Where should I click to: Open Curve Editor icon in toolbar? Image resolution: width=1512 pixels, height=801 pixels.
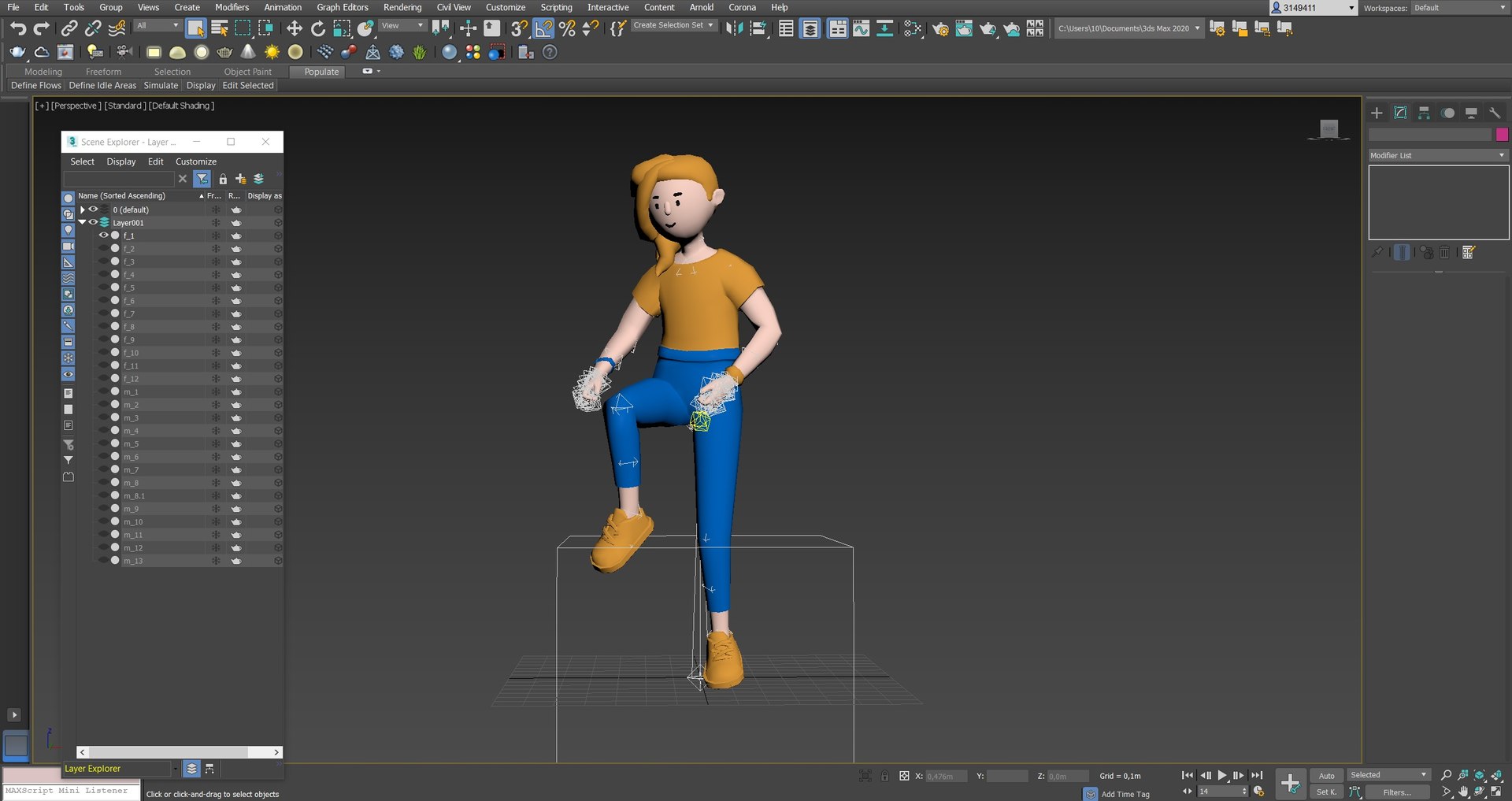(862, 29)
